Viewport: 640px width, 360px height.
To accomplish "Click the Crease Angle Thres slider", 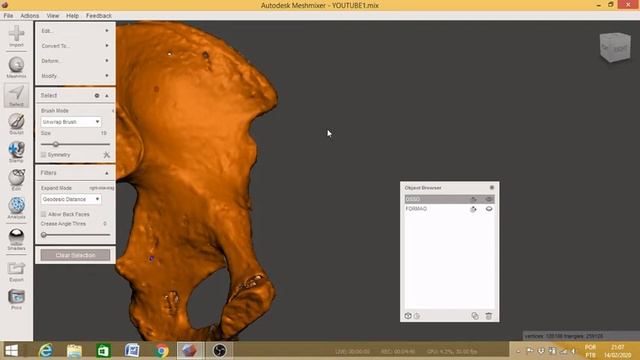I will 75,235.
